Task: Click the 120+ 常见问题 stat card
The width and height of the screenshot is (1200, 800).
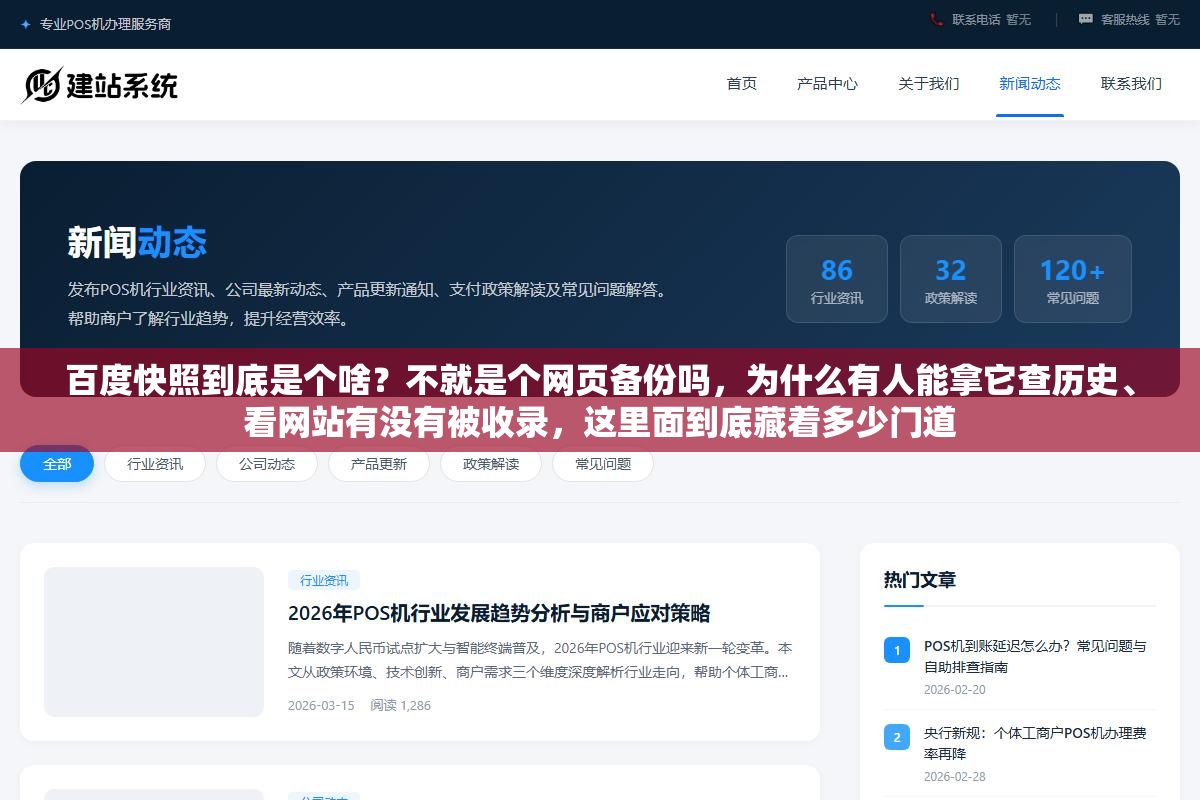Action: (x=1073, y=279)
